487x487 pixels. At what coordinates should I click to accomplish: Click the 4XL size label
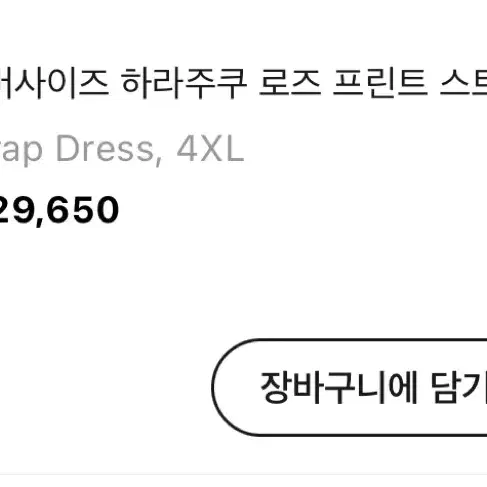pos(210,149)
